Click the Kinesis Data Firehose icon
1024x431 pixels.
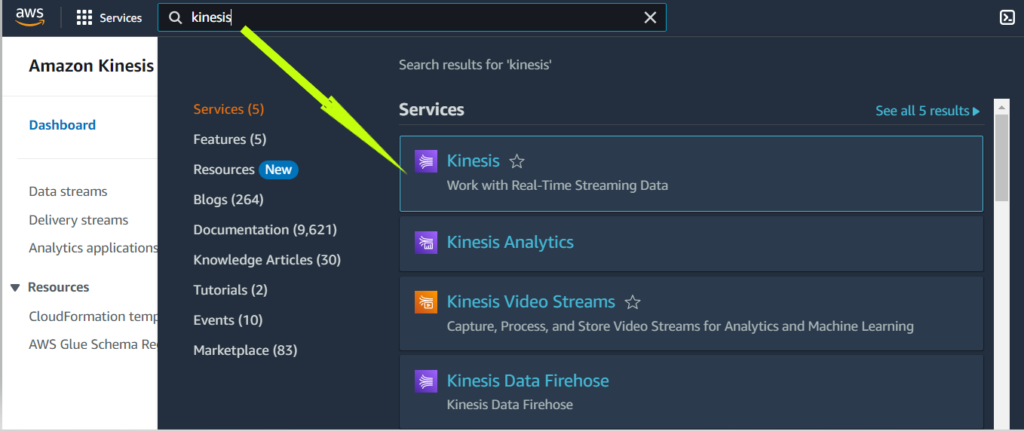426,381
